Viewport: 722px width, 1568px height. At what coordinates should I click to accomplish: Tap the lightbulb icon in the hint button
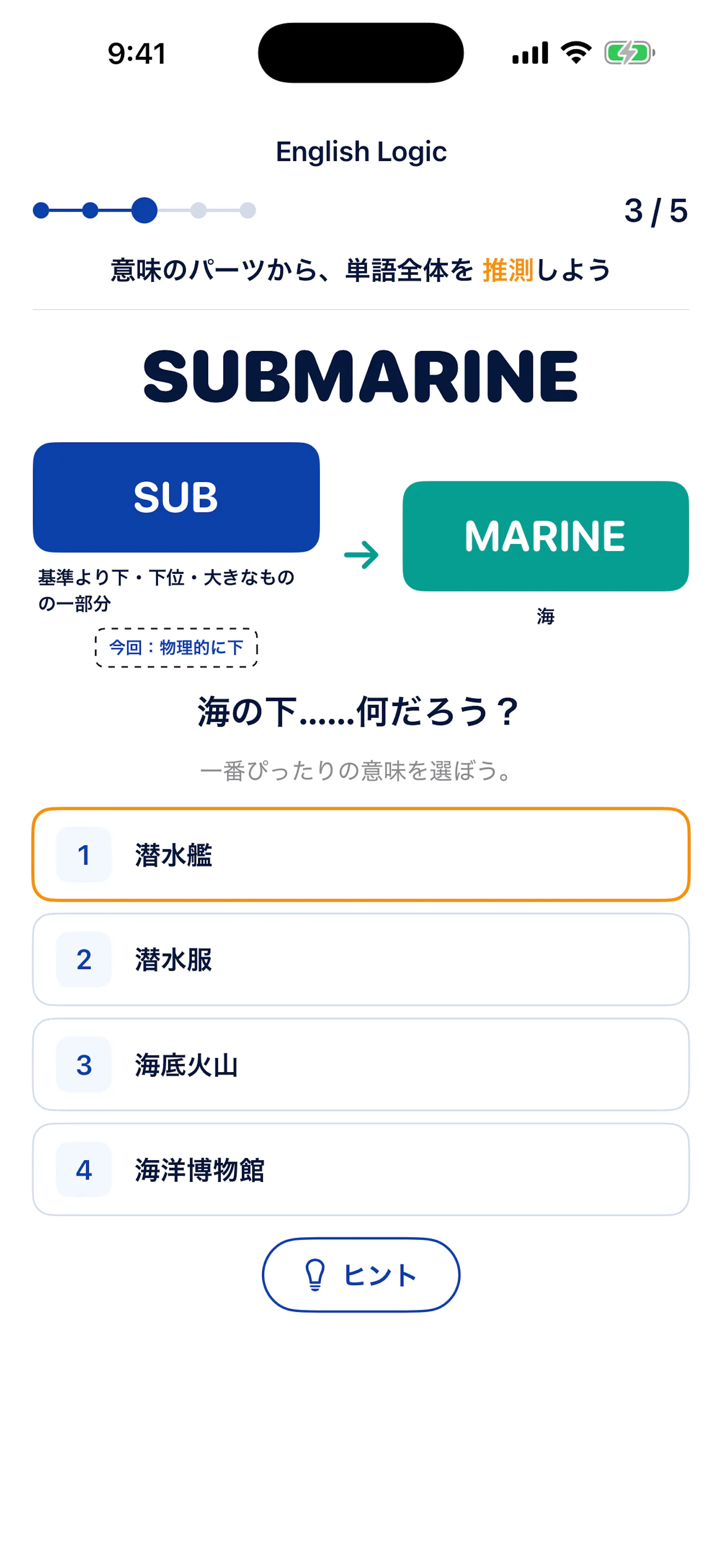(x=315, y=1275)
